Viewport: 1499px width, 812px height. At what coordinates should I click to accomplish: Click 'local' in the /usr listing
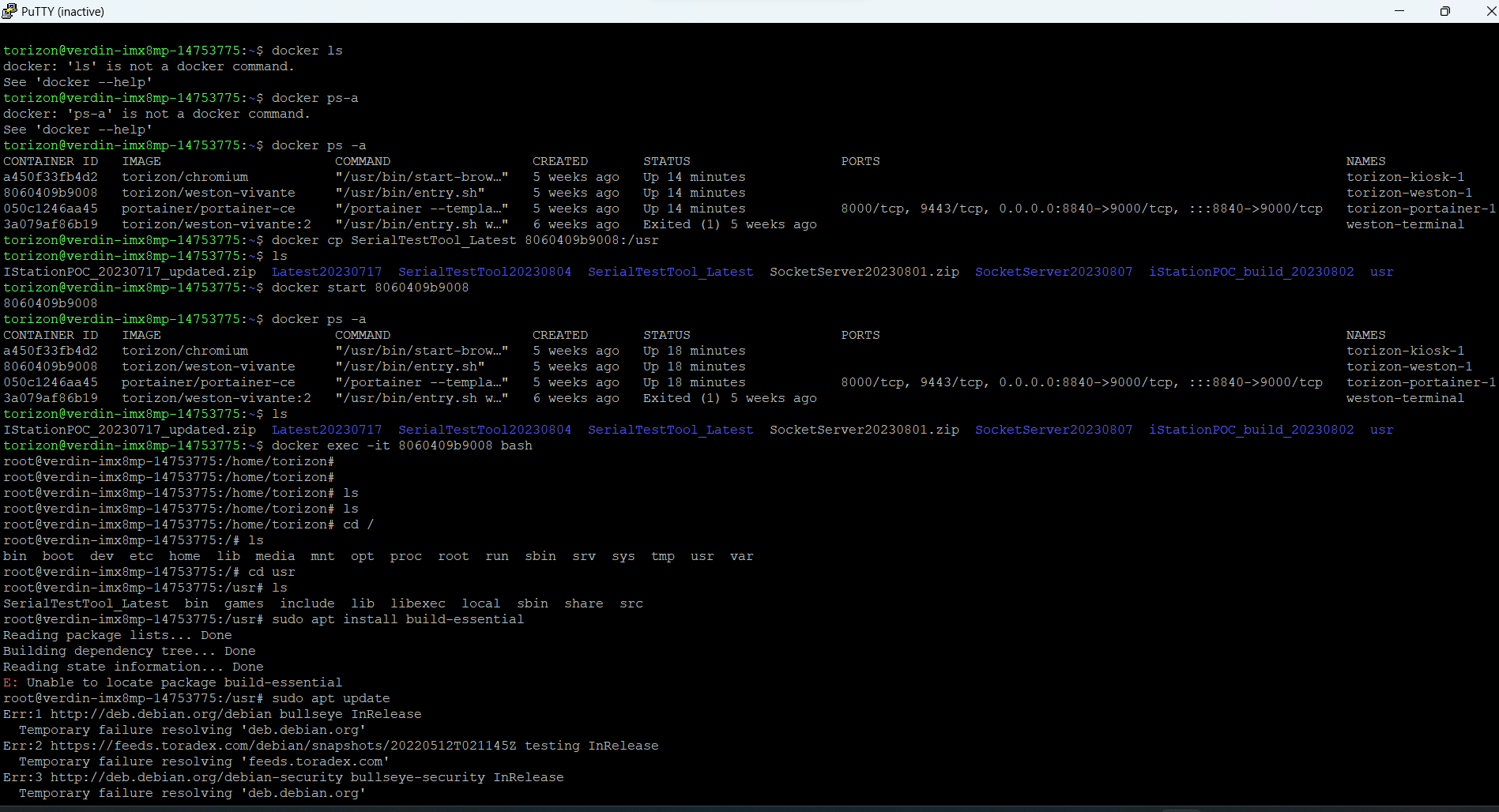point(481,603)
